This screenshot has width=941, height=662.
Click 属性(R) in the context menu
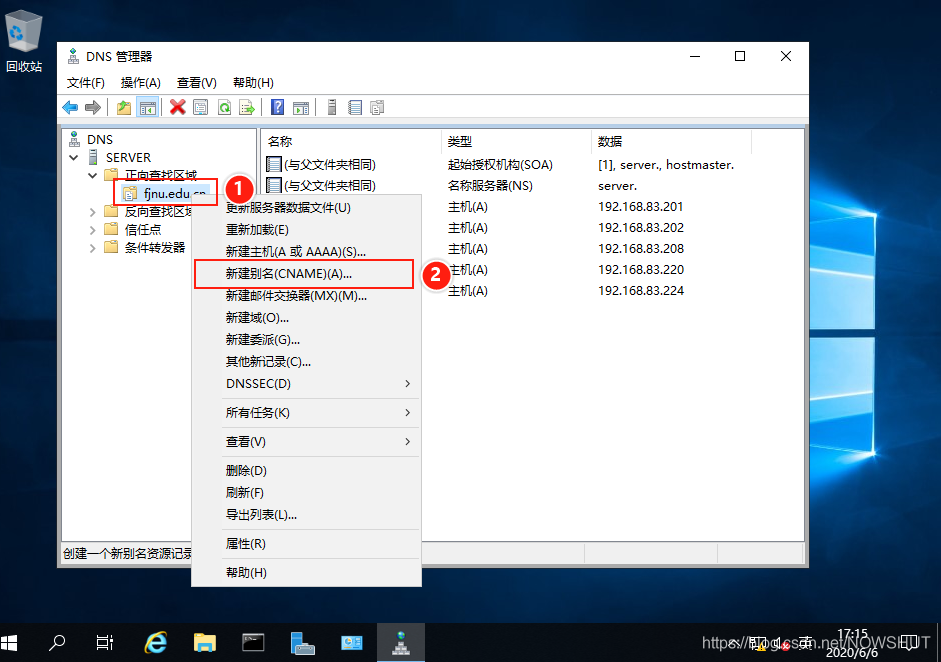[245, 544]
